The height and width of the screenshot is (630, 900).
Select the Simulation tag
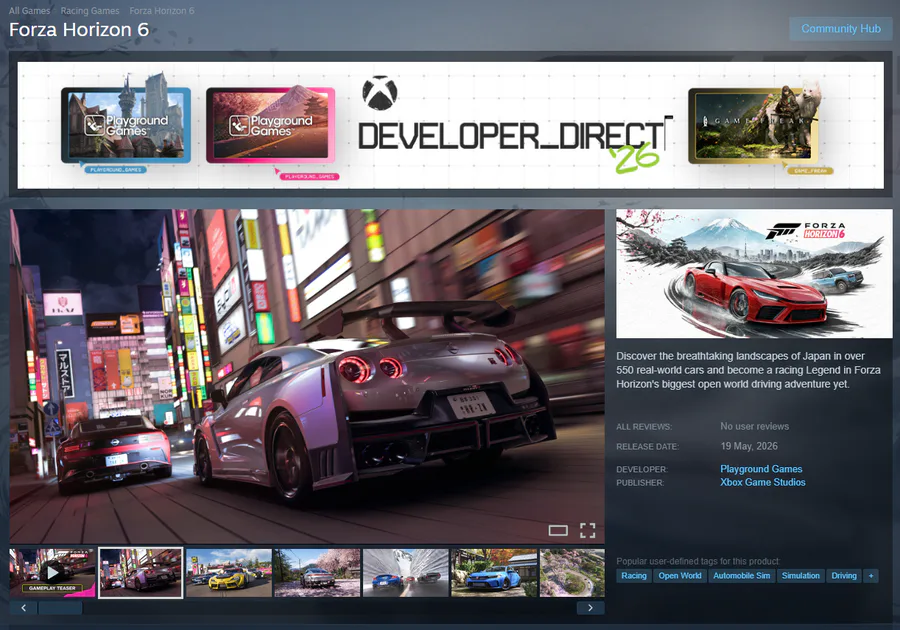point(801,575)
